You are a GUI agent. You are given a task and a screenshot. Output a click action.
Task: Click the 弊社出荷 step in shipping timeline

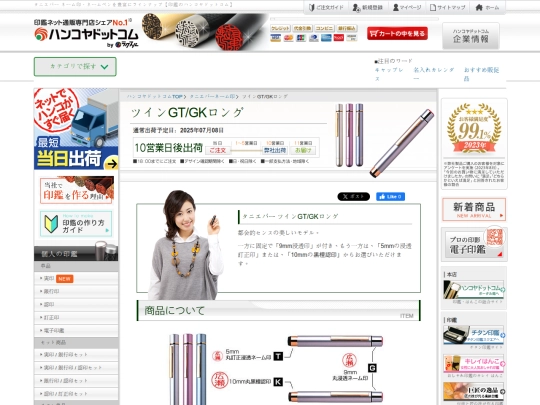[275, 150]
